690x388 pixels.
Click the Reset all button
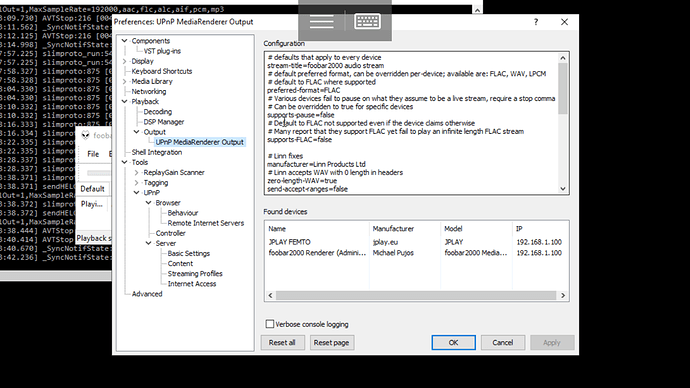[x=282, y=342]
